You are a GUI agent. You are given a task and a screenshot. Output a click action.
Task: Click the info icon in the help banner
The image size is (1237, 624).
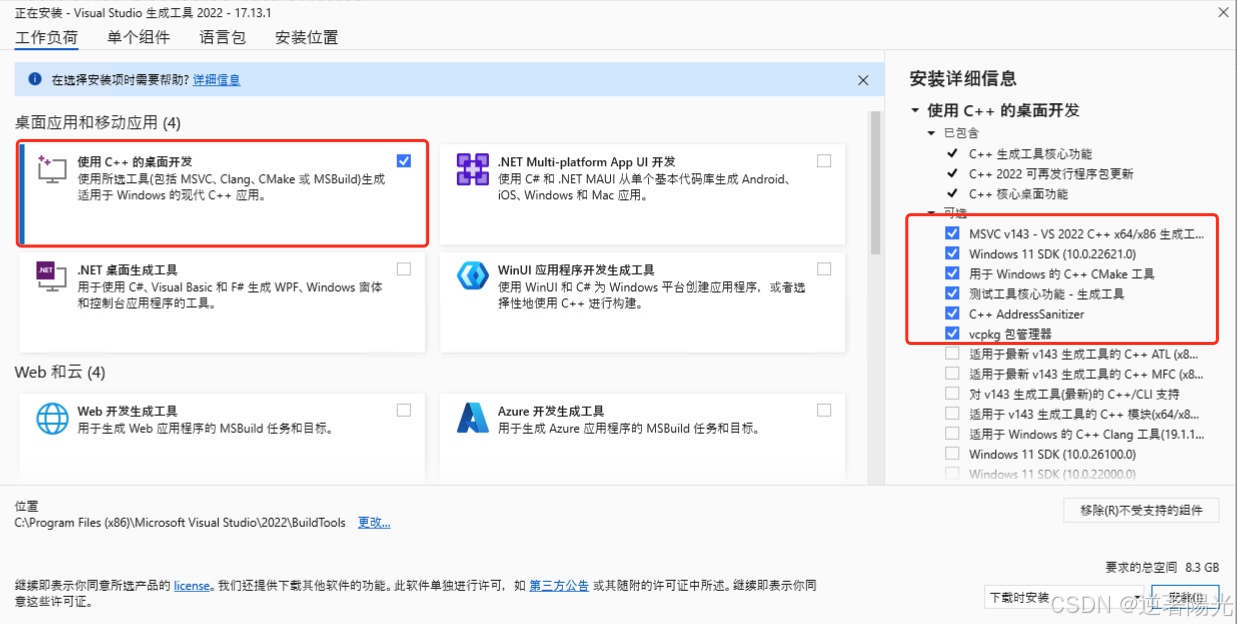35,79
